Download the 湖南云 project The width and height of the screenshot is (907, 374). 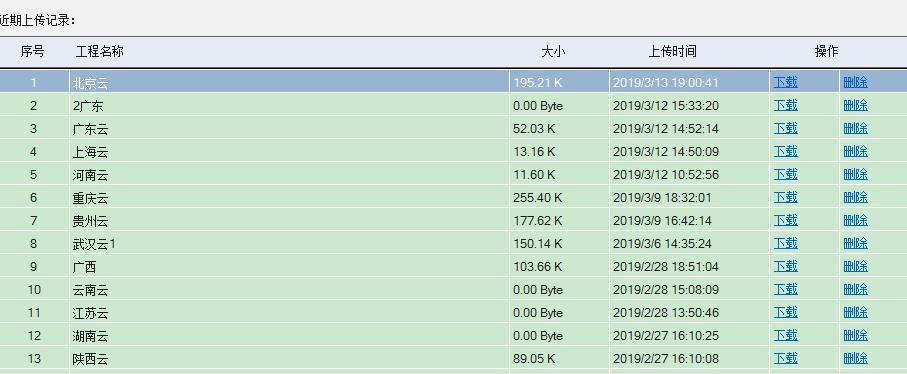[786, 335]
